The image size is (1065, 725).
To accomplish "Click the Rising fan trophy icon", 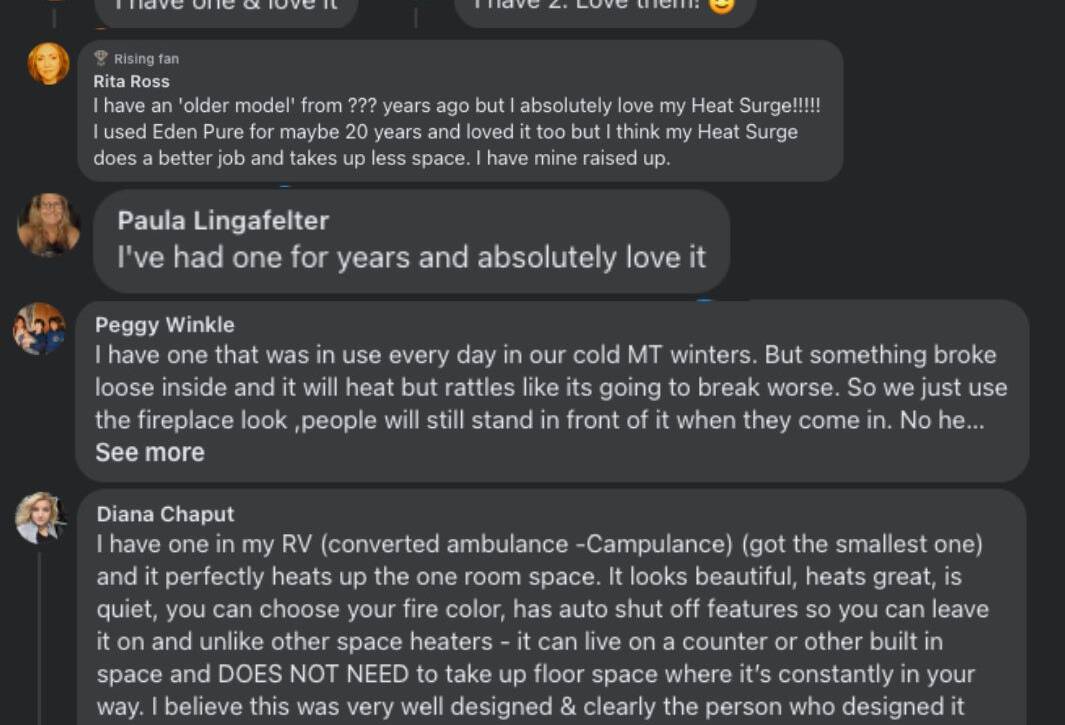I will 100,58.
